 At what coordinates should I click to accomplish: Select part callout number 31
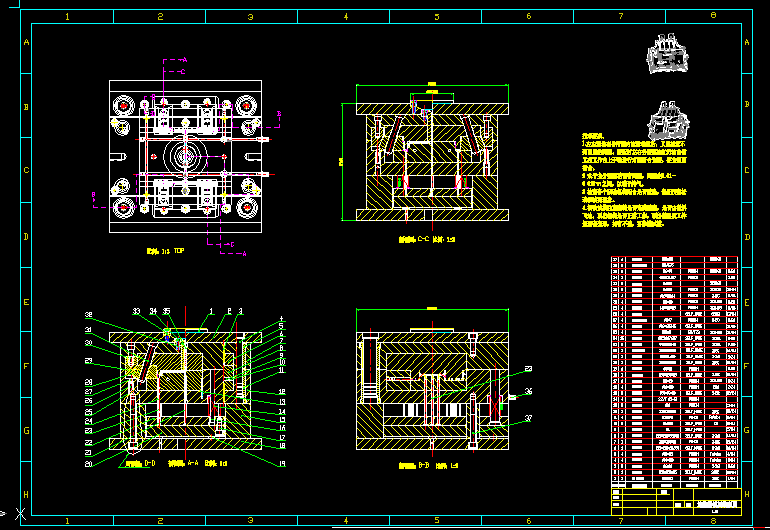click(88, 330)
